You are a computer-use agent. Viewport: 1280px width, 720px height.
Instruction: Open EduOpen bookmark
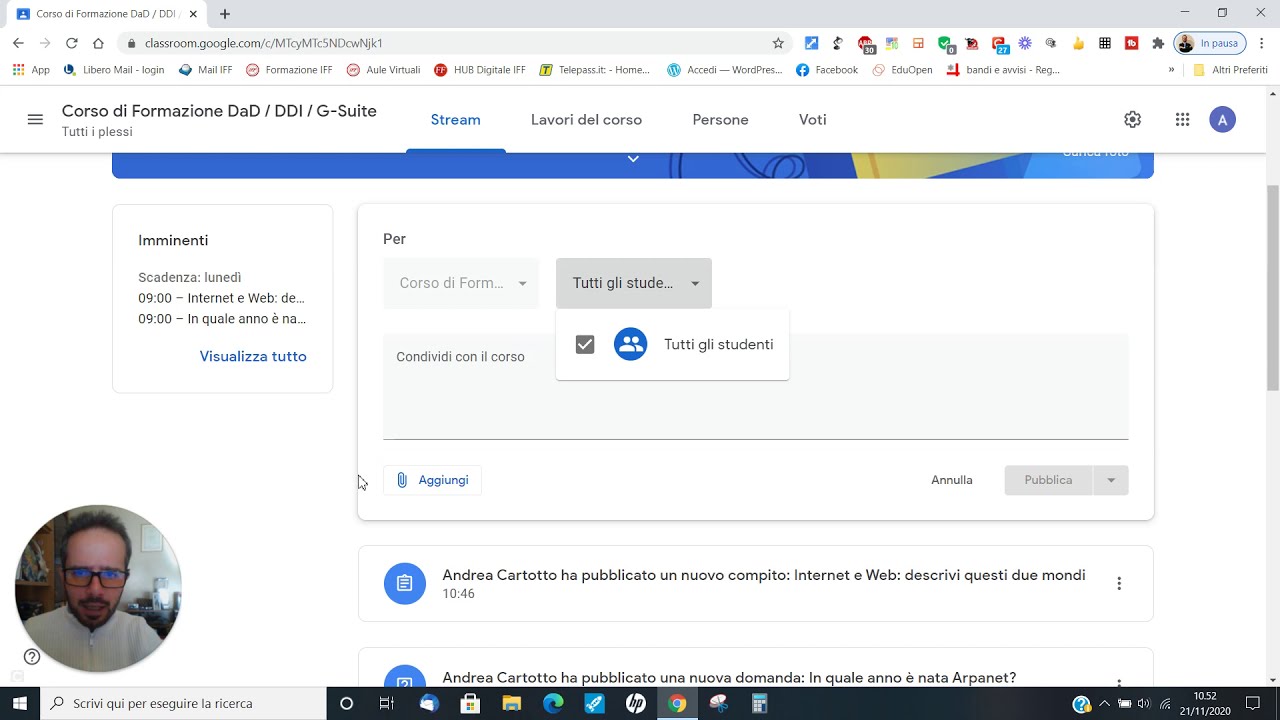click(902, 70)
